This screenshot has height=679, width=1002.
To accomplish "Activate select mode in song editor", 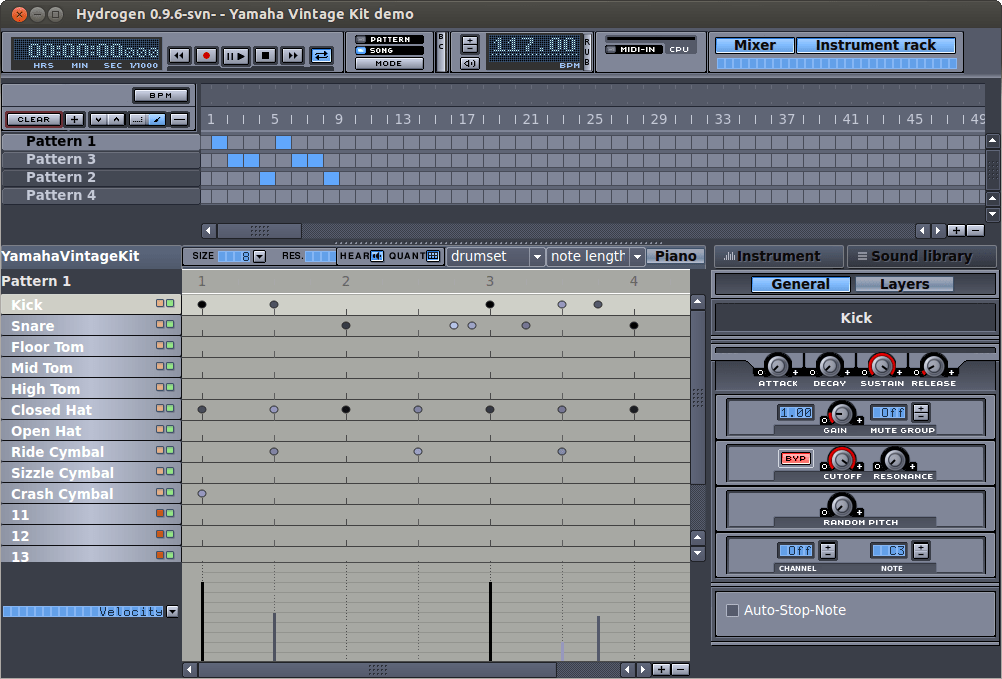I will click(x=137, y=119).
